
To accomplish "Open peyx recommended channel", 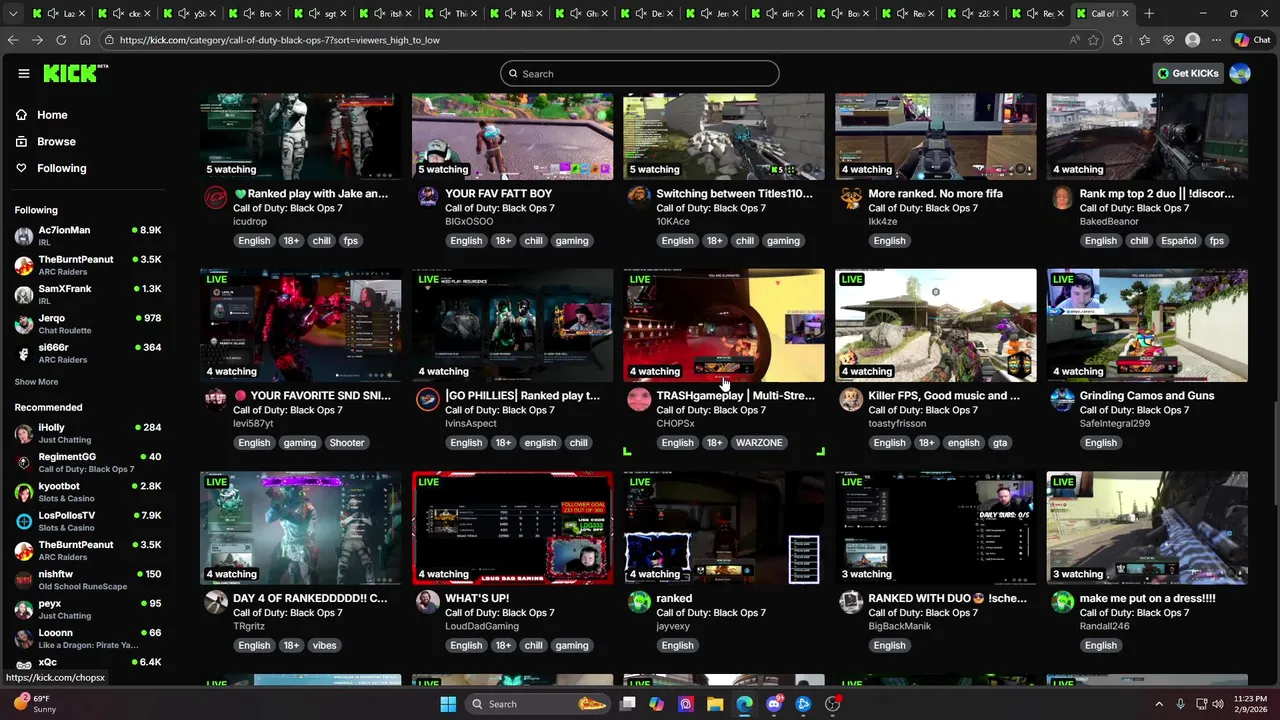I will tap(88, 609).
